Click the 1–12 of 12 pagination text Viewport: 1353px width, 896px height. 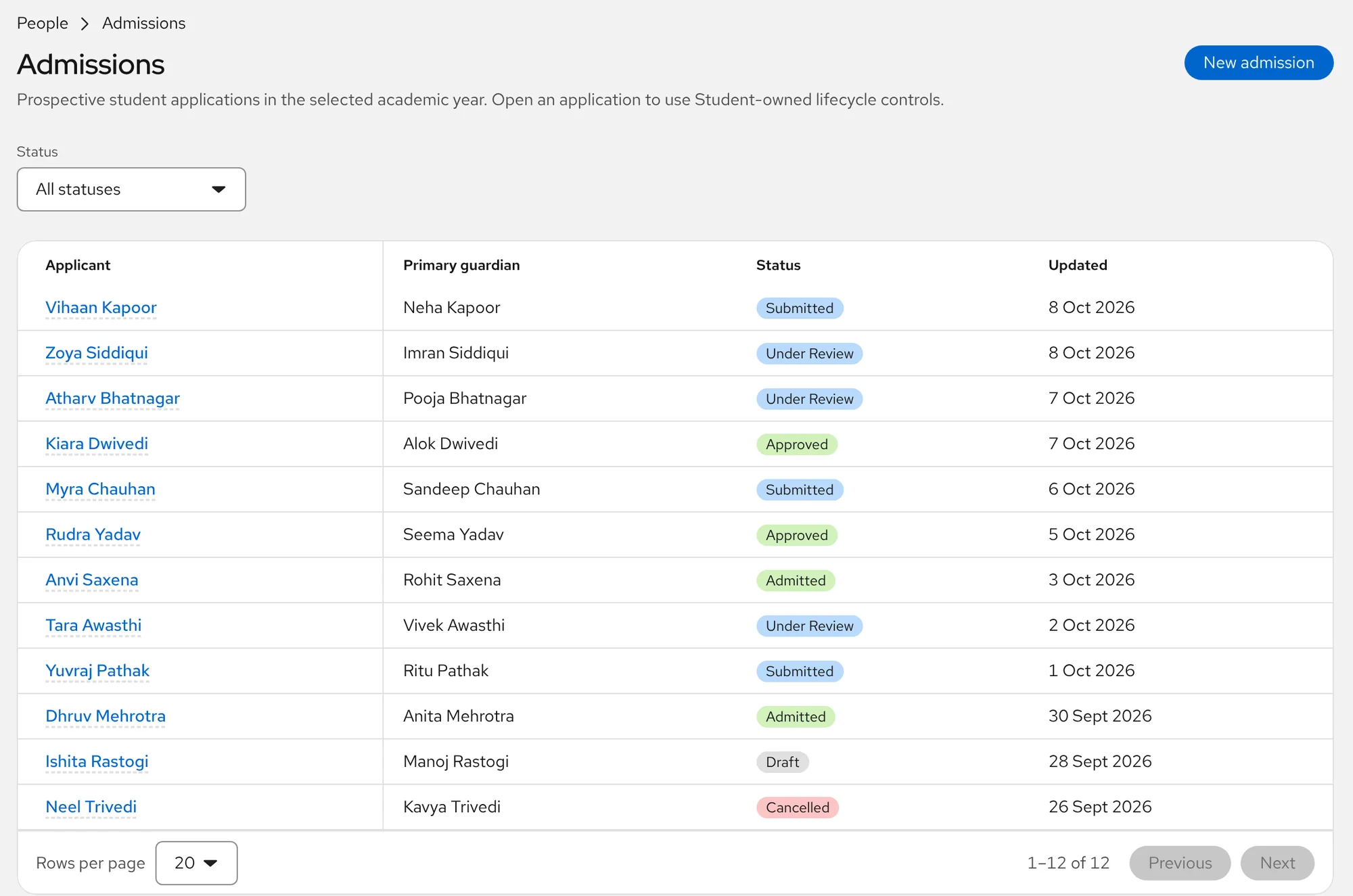pyautogui.click(x=1068, y=863)
